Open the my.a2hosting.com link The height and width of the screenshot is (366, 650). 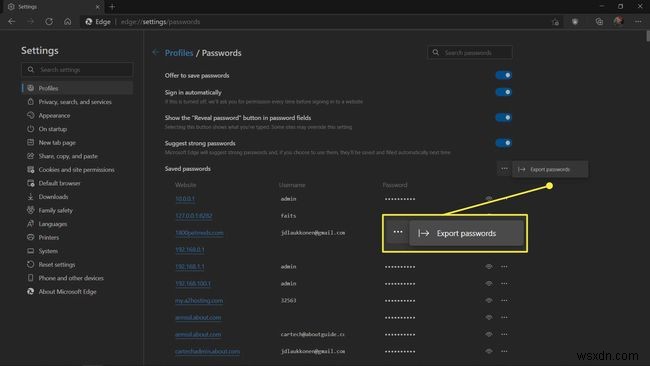click(199, 301)
